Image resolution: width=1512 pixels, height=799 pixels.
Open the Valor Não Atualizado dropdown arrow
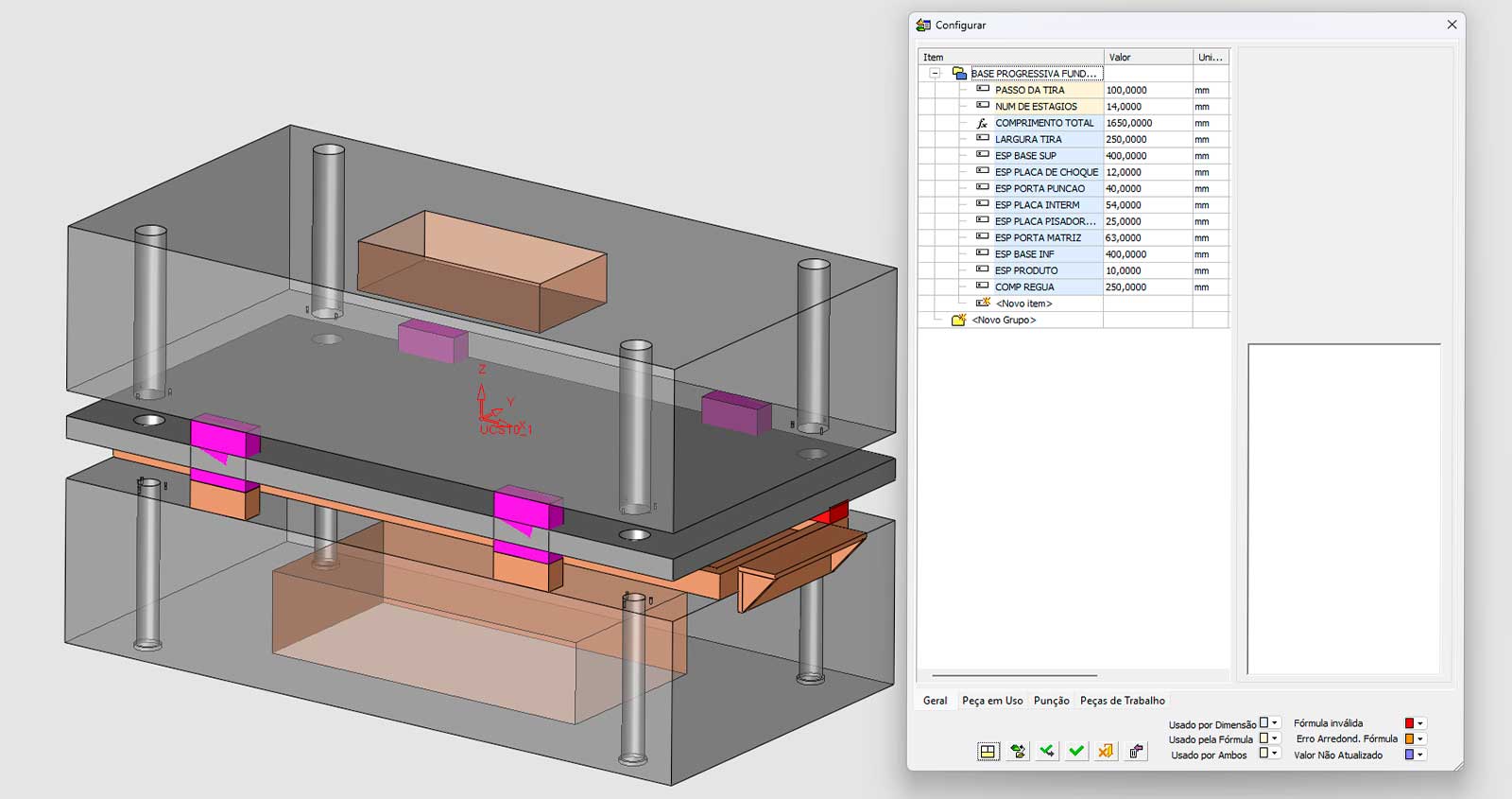[x=1419, y=755]
